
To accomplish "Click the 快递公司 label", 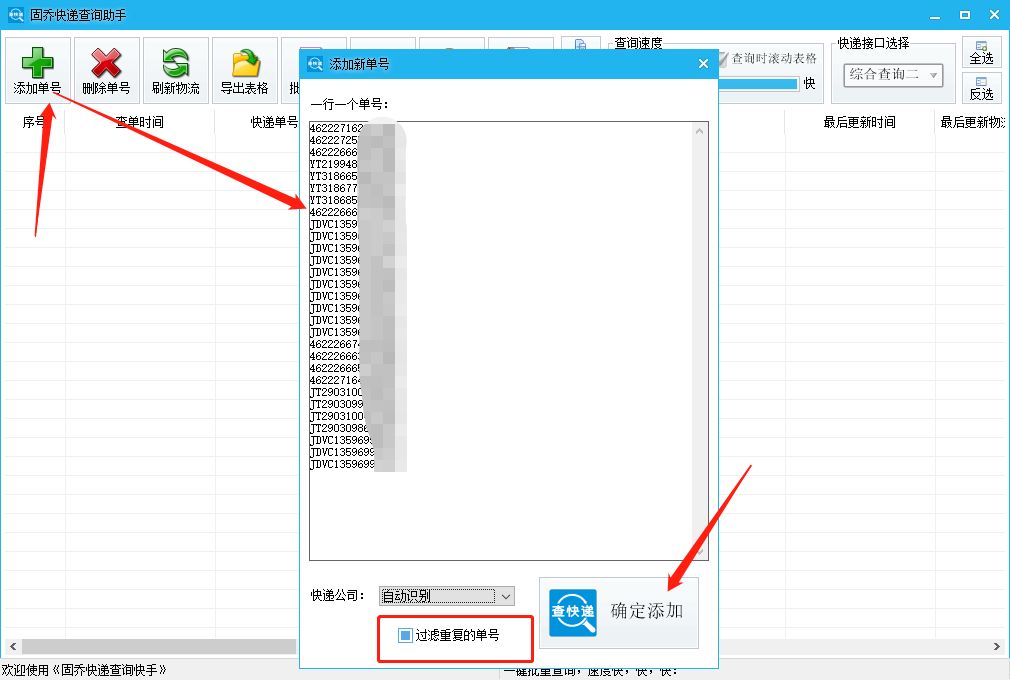I will click(x=338, y=596).
